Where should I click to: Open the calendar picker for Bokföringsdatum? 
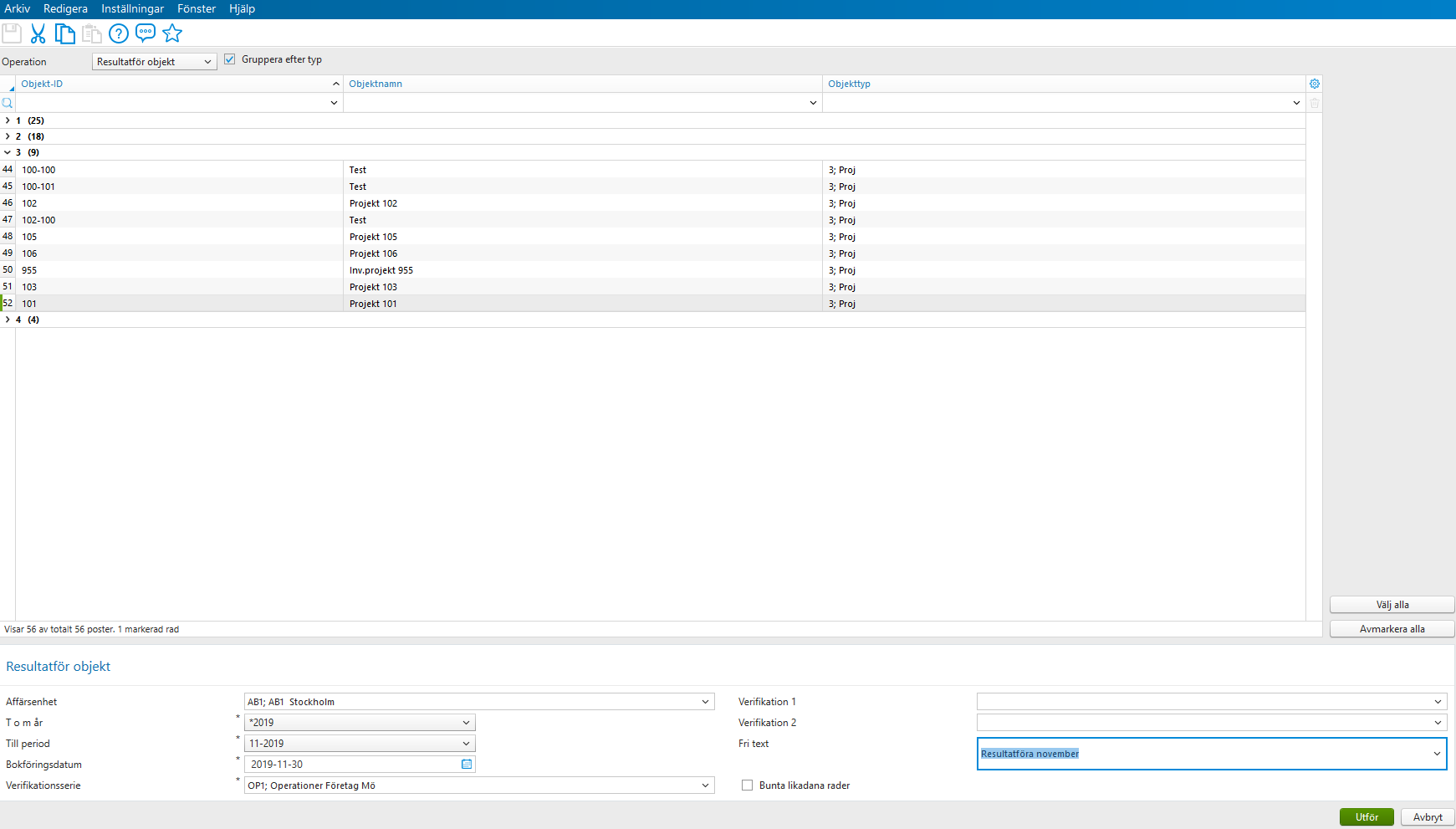[x=466, y=764]
